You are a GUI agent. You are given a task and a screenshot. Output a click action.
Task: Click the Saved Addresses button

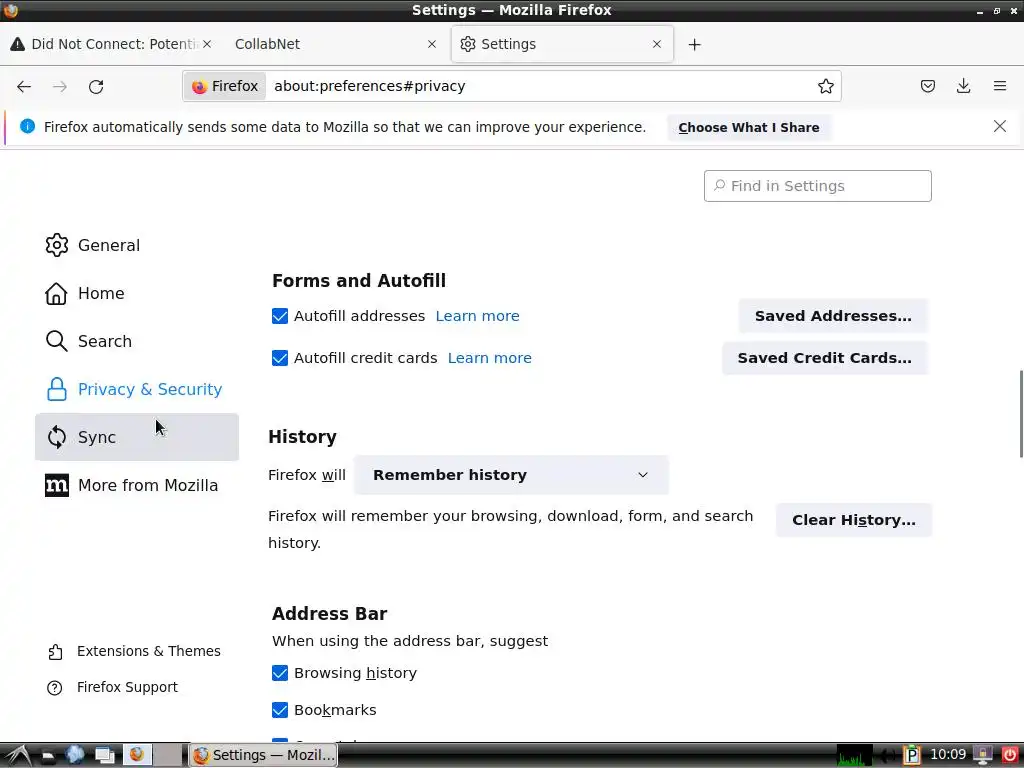pos(833,316)
